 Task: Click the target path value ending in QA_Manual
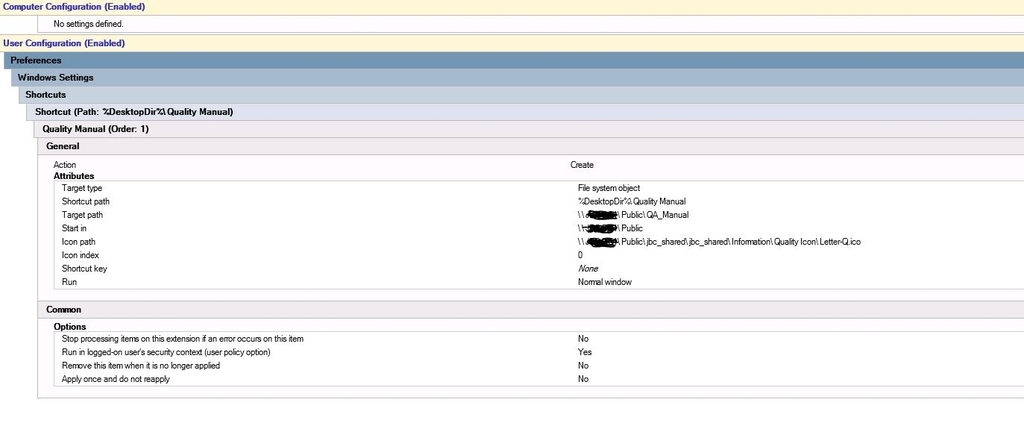tap(633, 215)
